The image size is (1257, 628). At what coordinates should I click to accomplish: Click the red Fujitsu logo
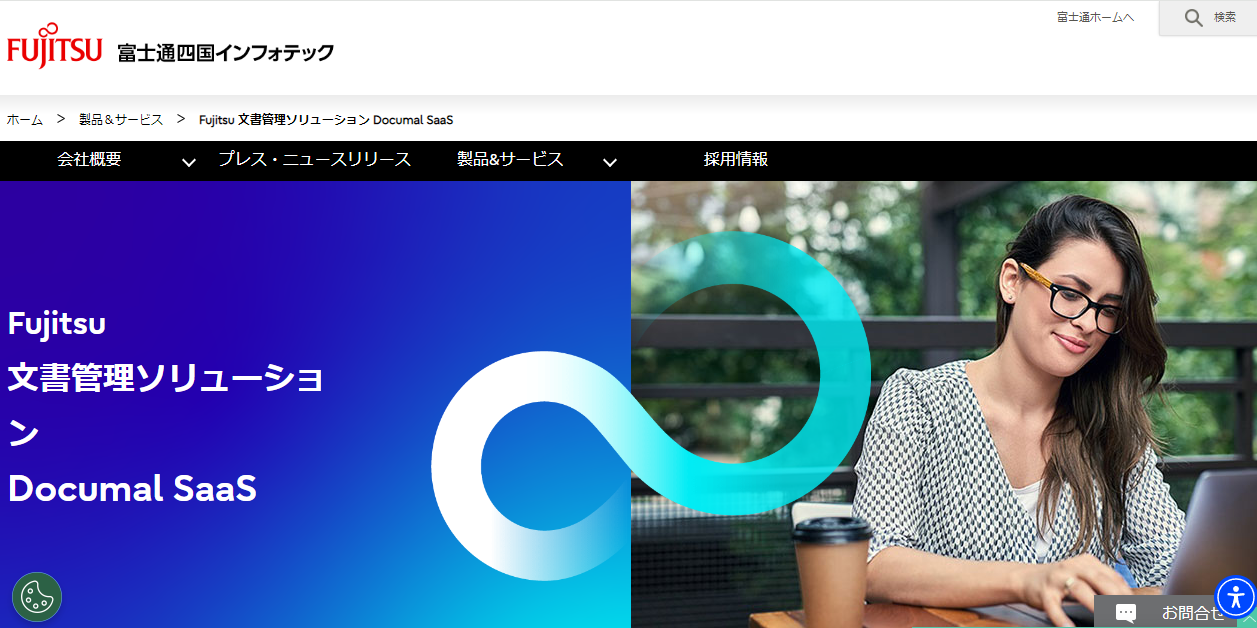pyautogui.click(x=55, y=46)
